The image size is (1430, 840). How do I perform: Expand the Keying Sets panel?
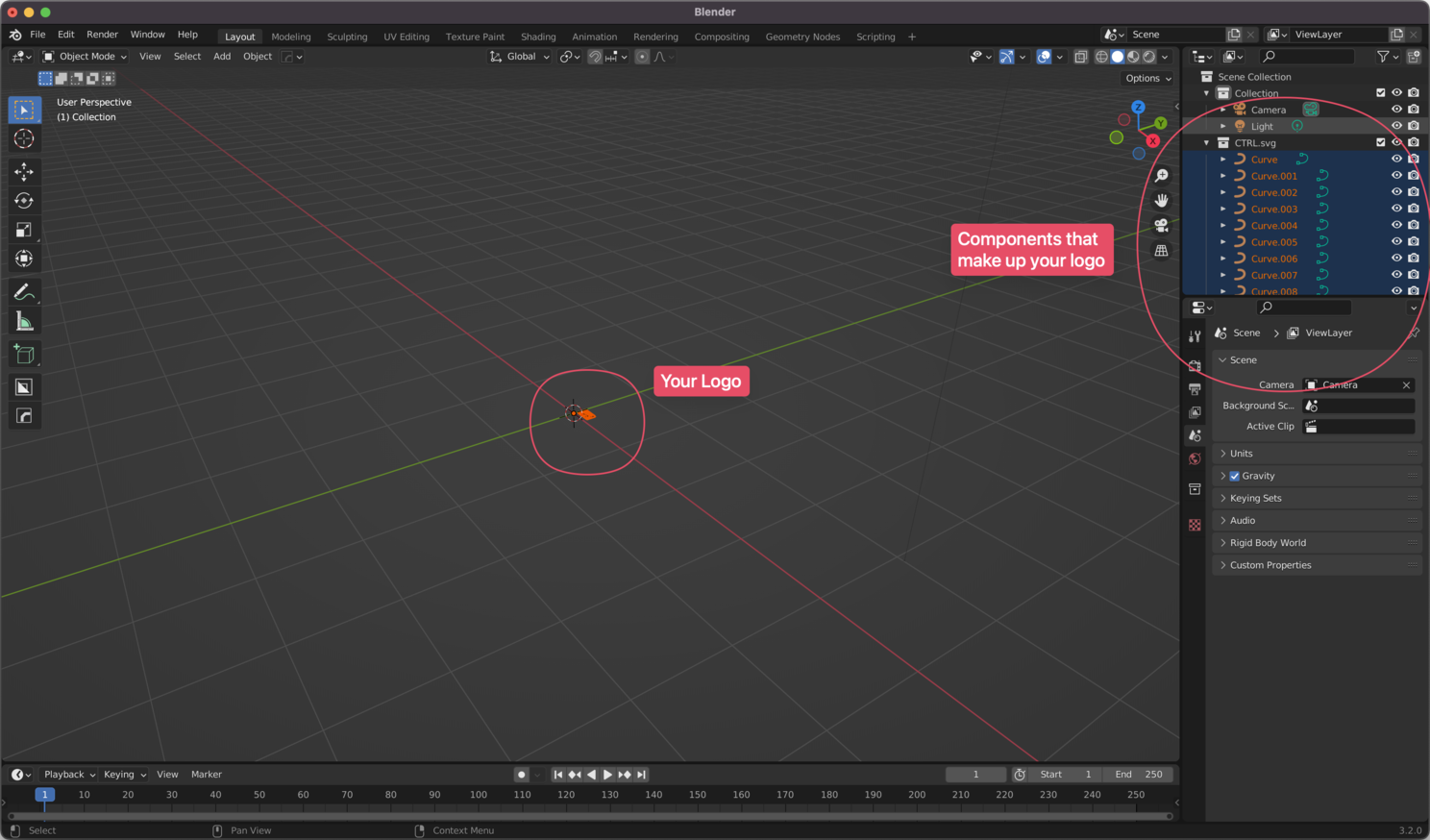click(x=1317, y=499)
